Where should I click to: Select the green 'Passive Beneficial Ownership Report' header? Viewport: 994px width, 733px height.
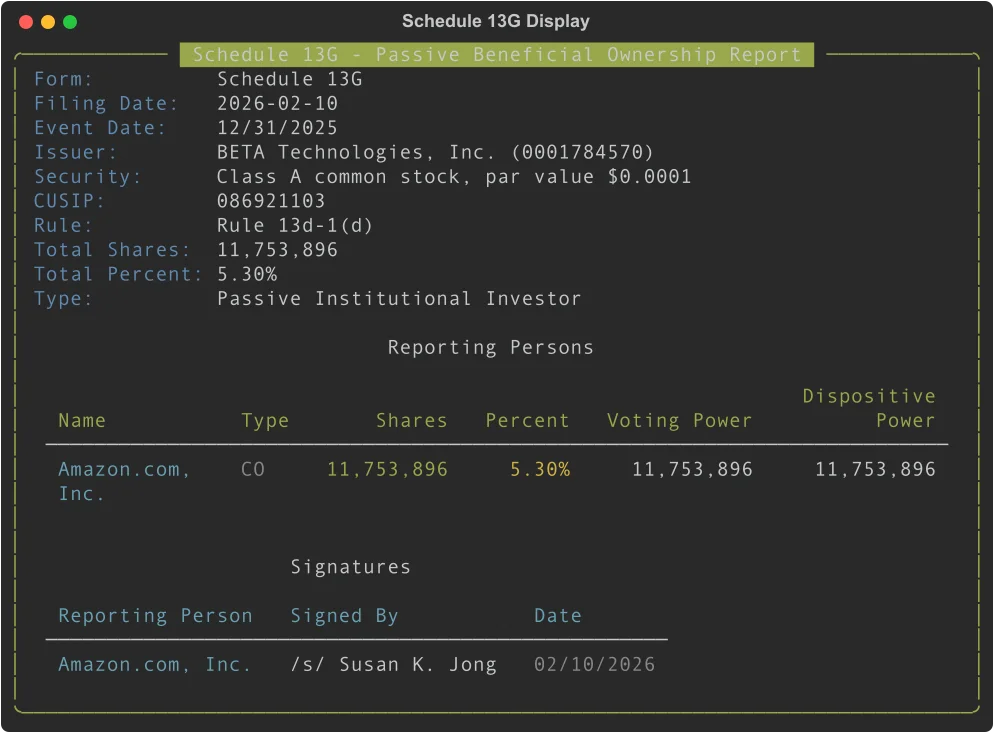(497, 55)
